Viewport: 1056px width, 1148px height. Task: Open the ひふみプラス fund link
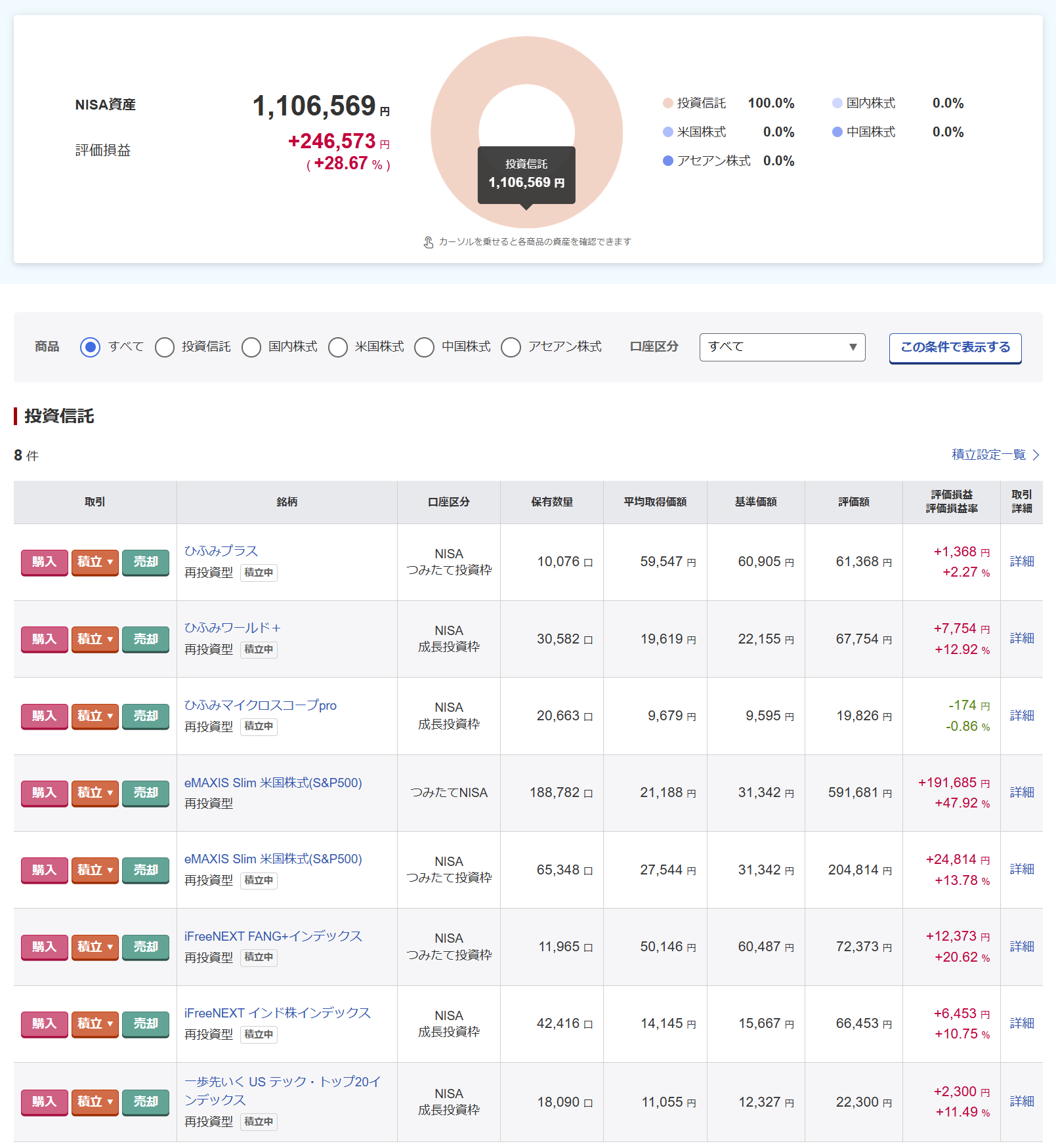[221, 551]
